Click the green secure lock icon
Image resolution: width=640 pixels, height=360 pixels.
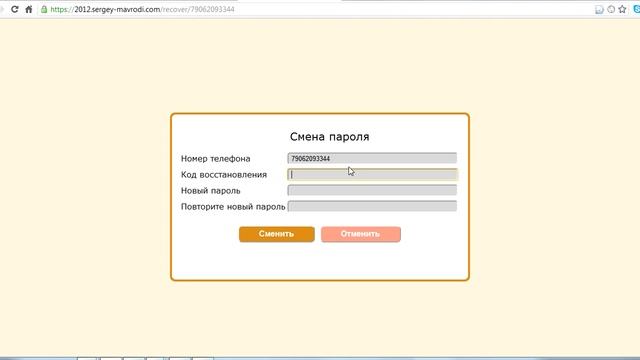44,9
